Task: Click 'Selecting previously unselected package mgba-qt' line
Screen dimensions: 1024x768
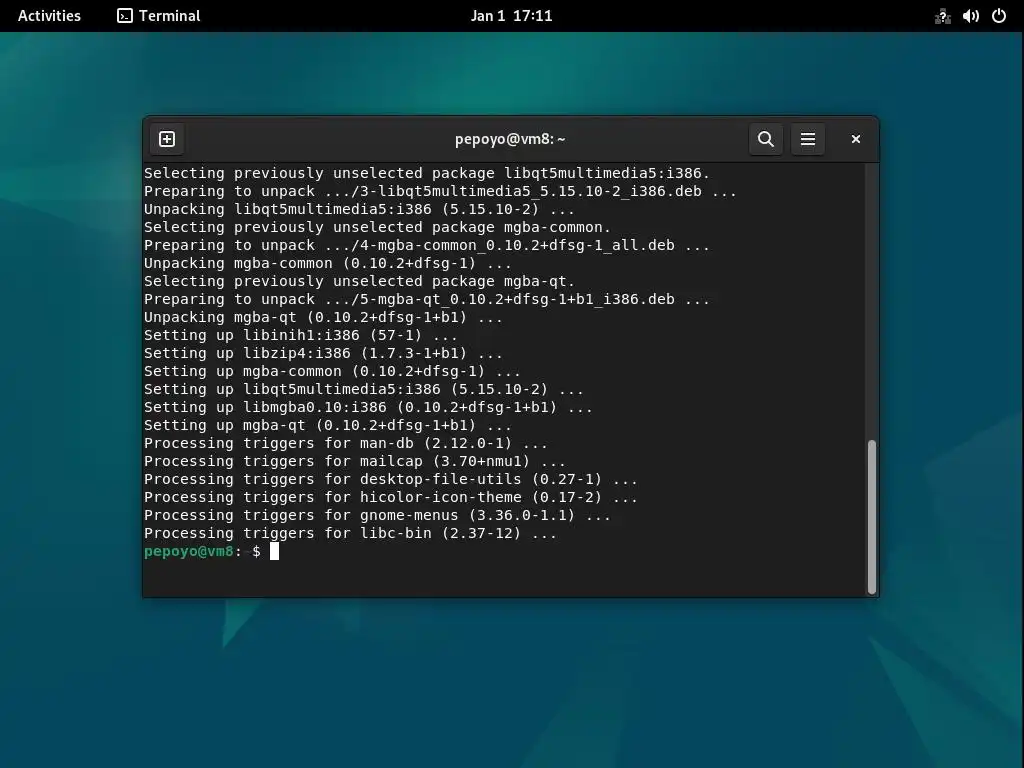Action: click(x=359, y=281)
